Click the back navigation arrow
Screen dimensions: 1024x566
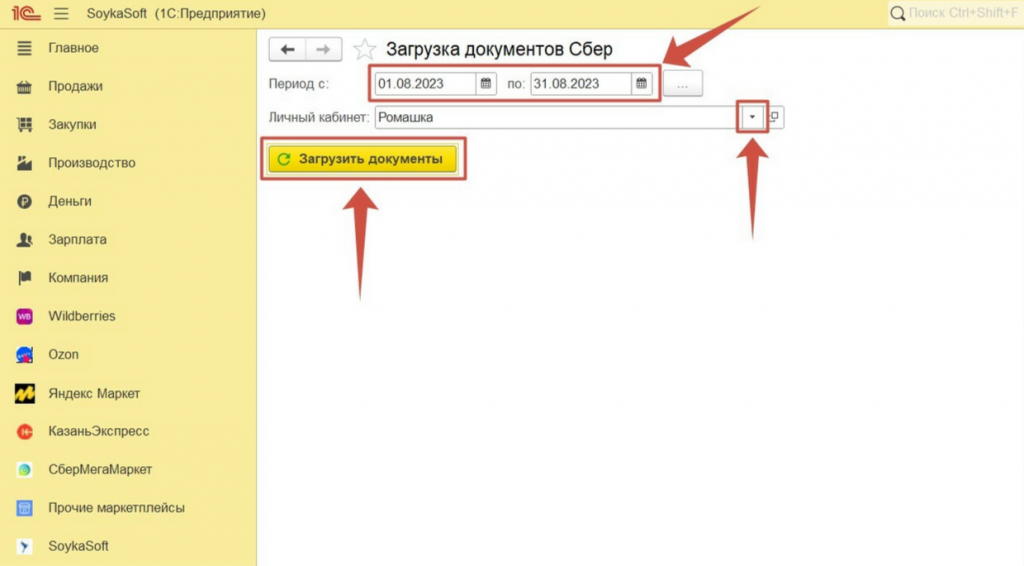tap(288, 50)
